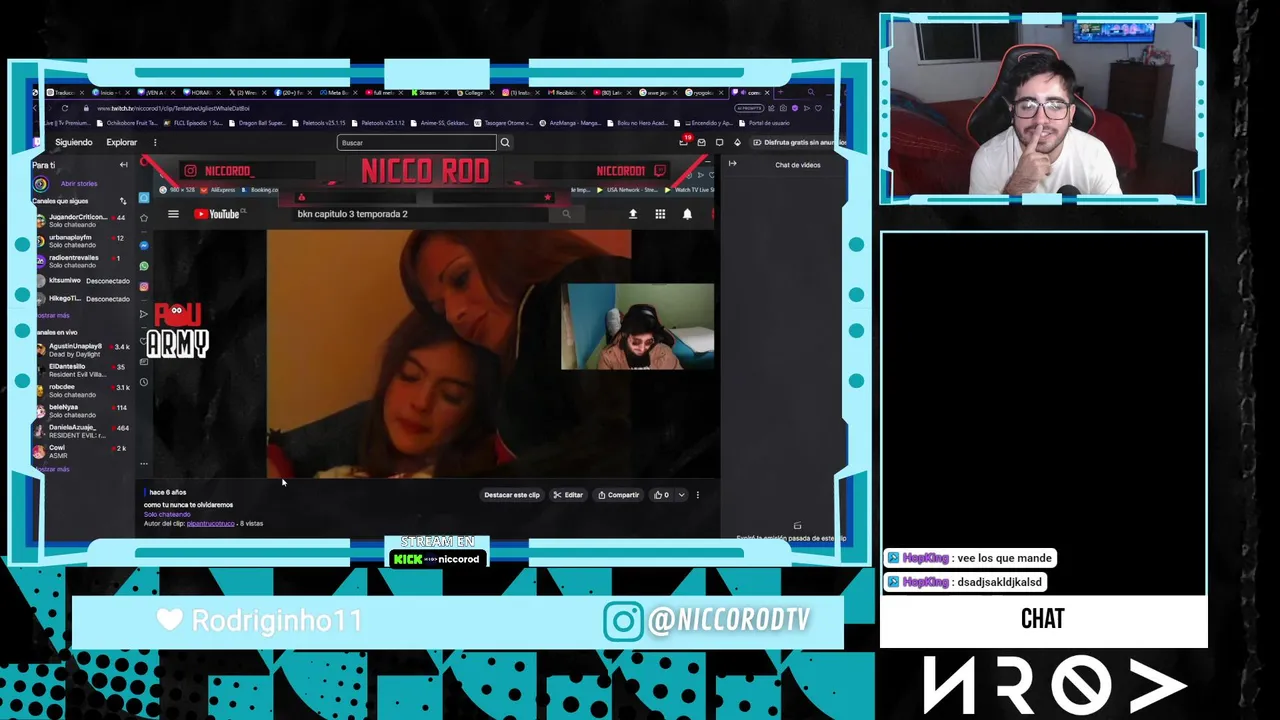1280x720 pixels.
Task: Click Disfruta gratis sin anuncios button
Action: tap(798, 143)
